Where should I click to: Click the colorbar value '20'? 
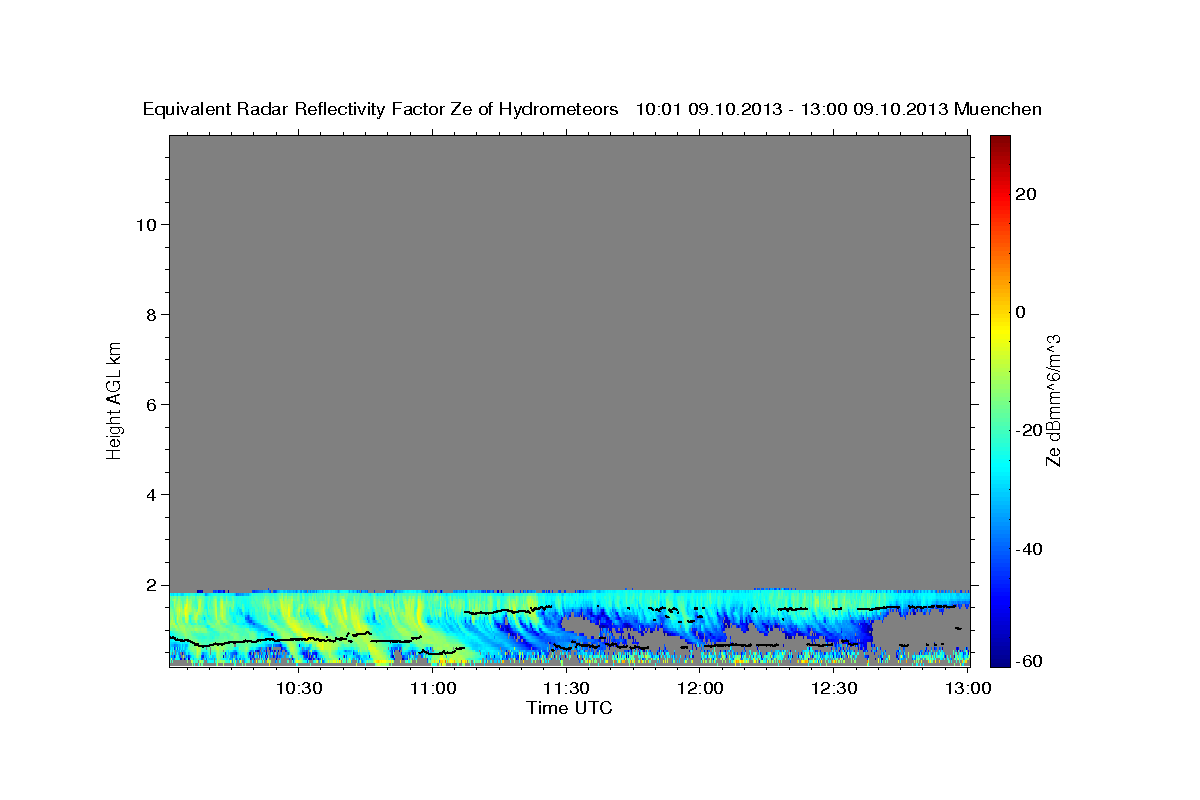[1026, 193]
